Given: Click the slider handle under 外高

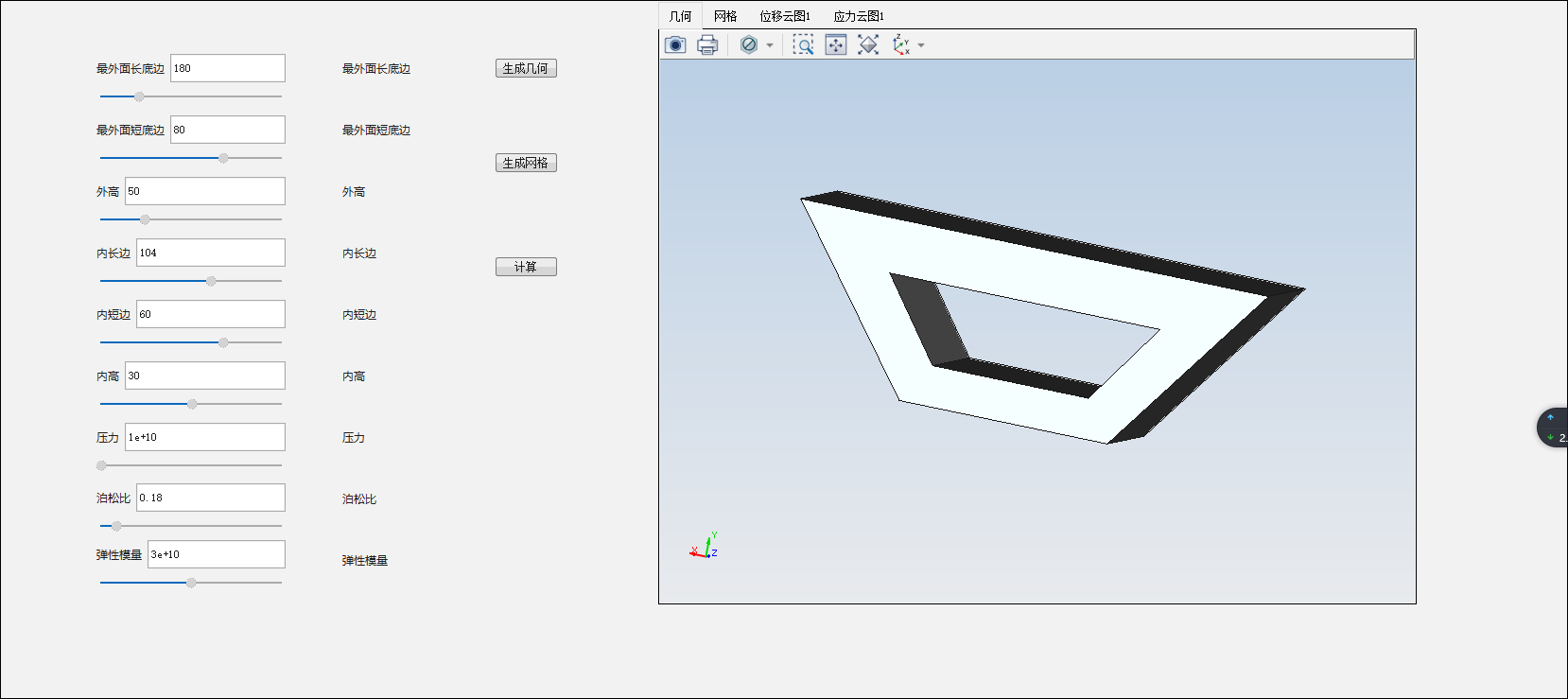Looking at the screenshot, I should click(145, 219).
